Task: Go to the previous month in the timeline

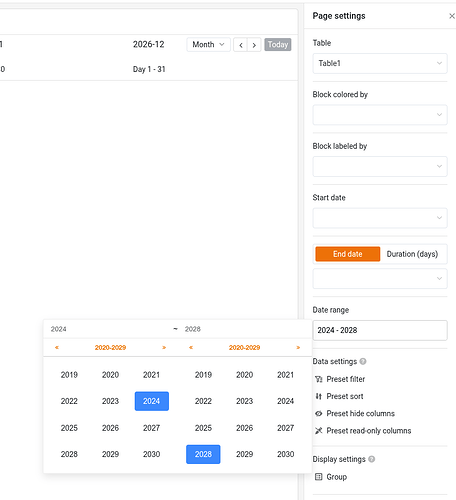Action: pos(241,45)
